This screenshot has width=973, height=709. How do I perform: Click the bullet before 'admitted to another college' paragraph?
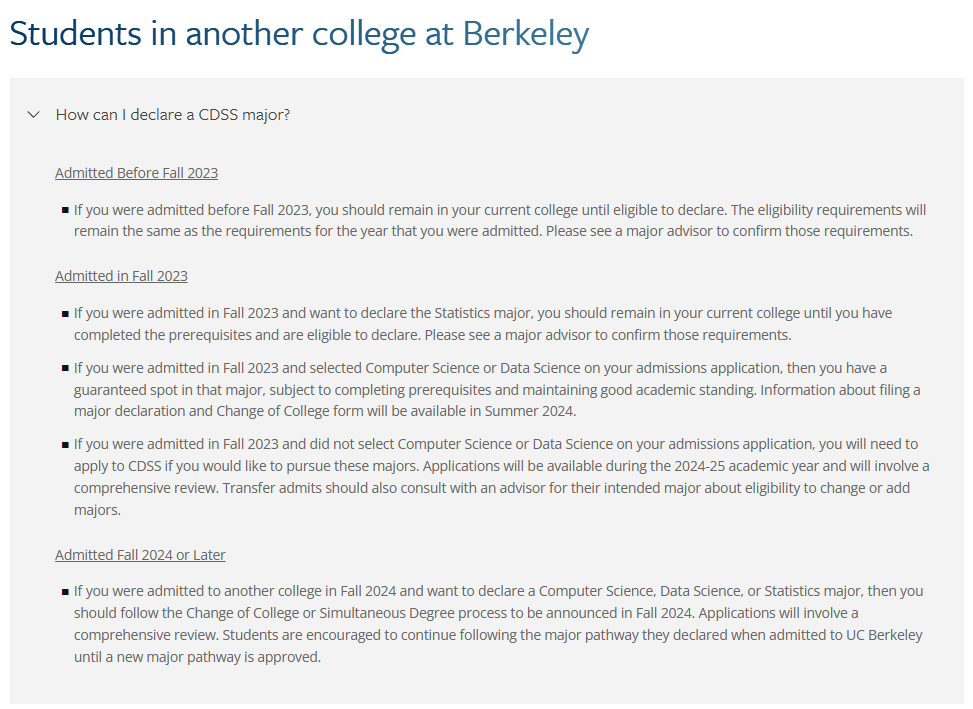tap(65, 592)
